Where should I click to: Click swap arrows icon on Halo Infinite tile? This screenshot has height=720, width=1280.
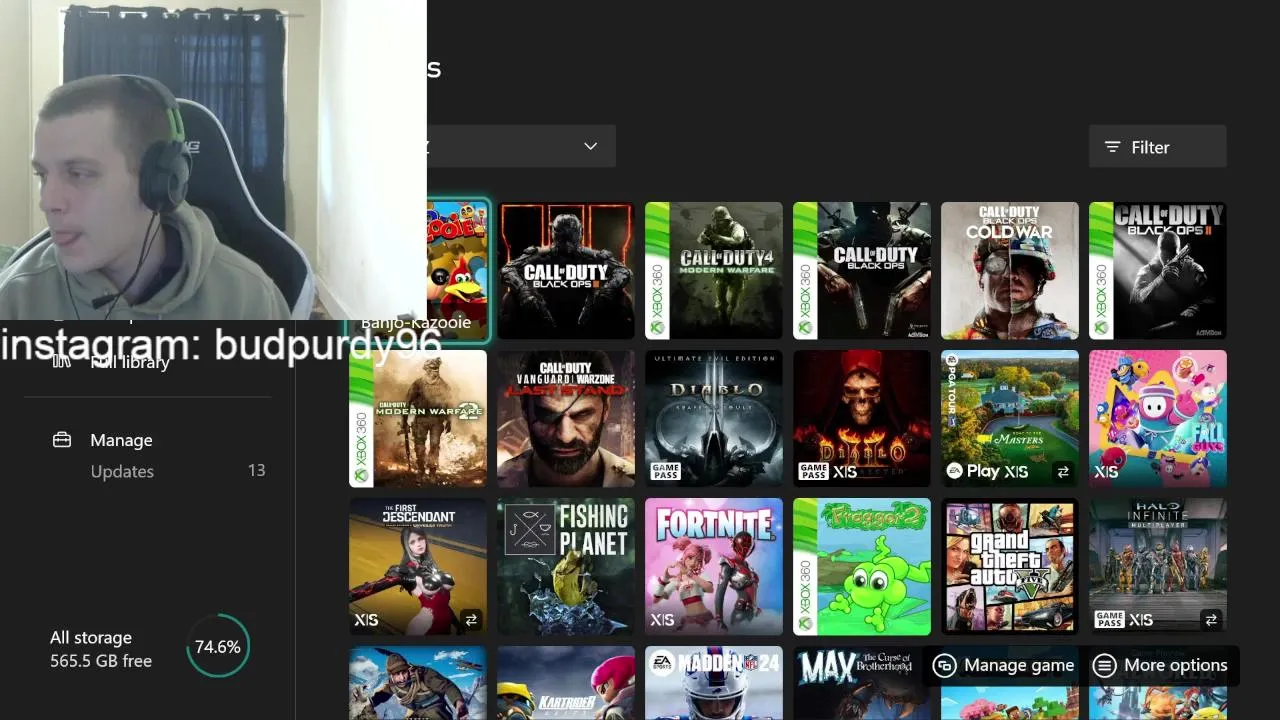point(1211,620)
